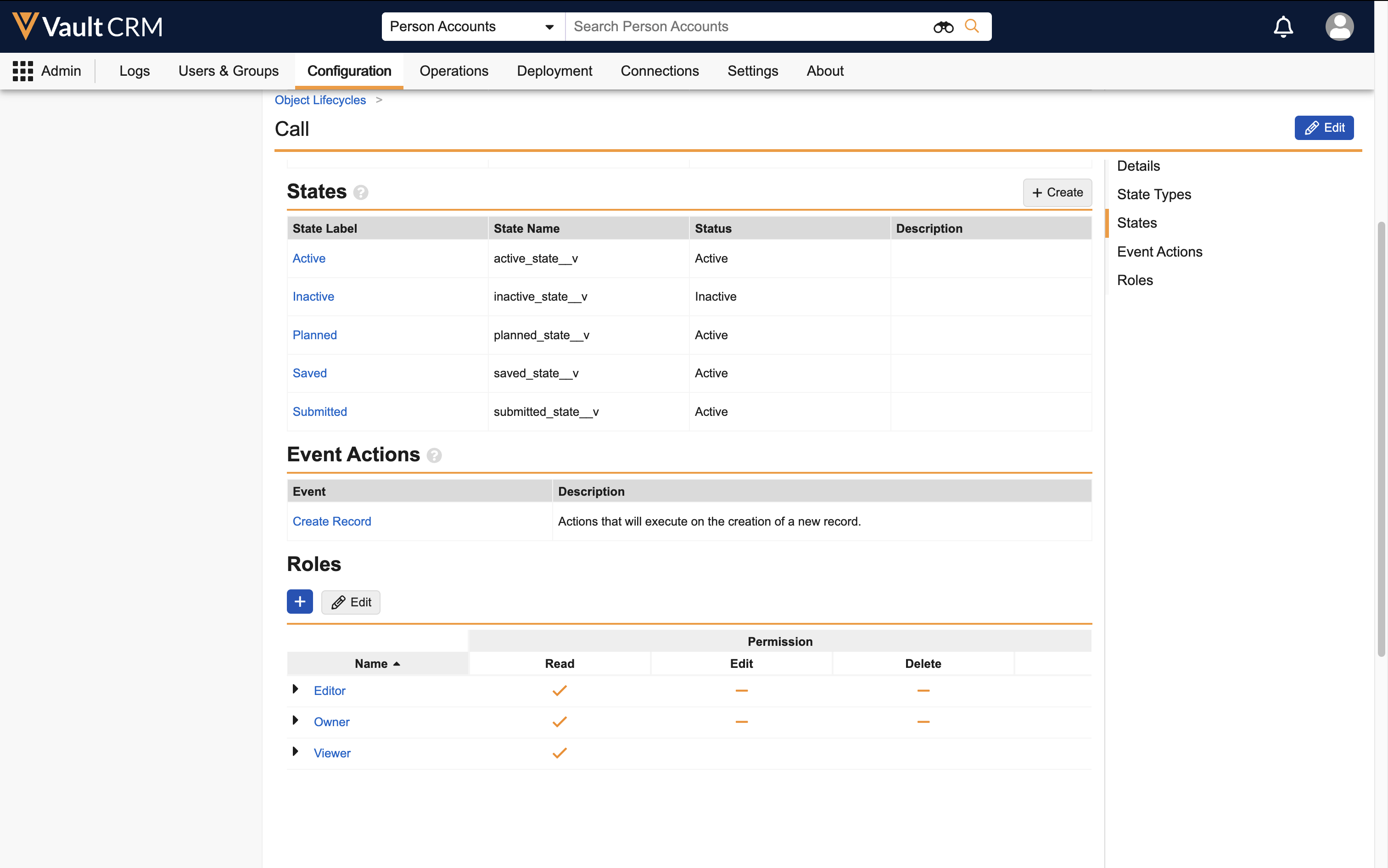This screenshot has height=868, width=1388.
Task: Open the Person Accounts dropdown
Action: coord(472,27)
